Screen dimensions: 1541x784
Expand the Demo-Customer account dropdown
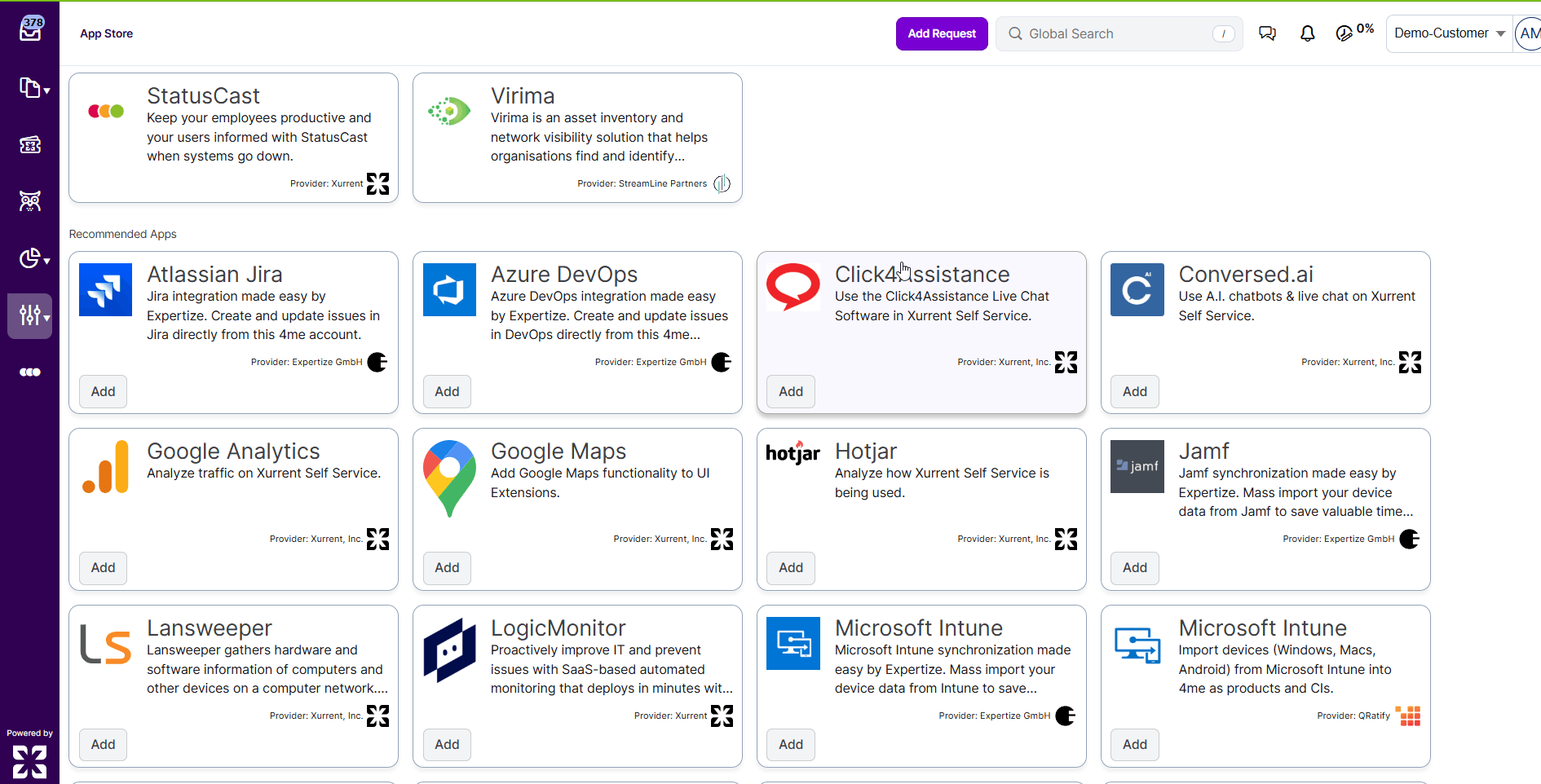(x=1449, y=33)
